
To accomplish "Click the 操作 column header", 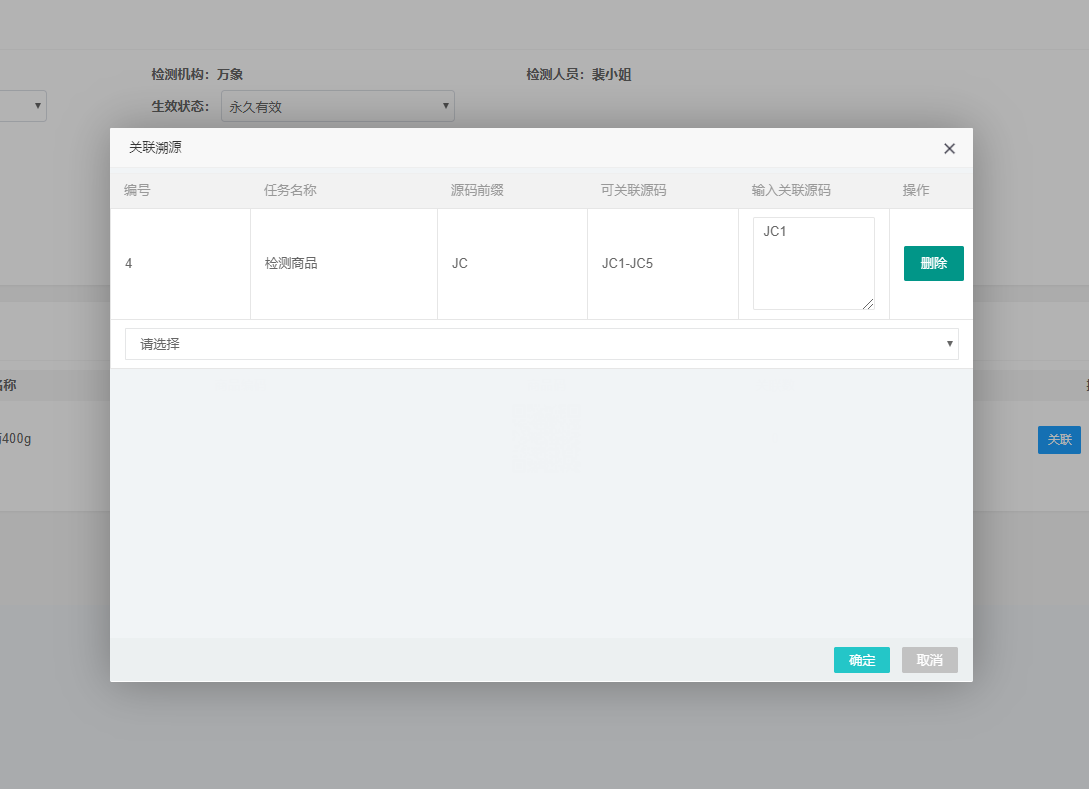I will point(916,190).
